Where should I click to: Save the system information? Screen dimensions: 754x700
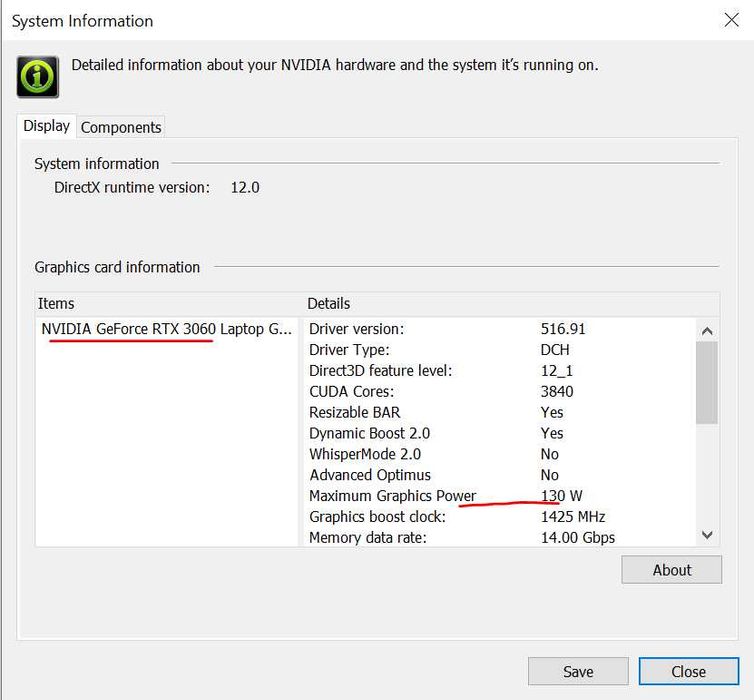coord(578,671)
